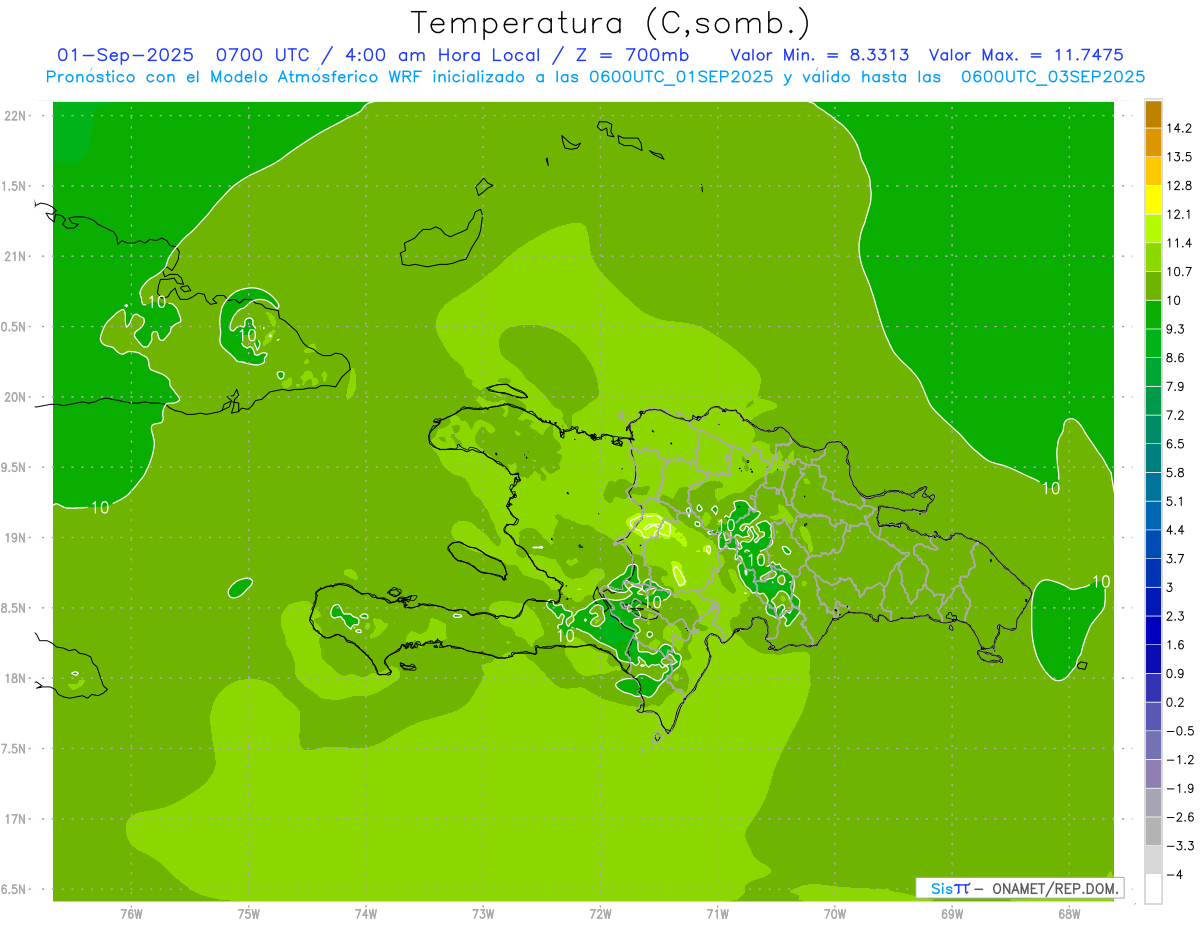Click the '5.1' colorbar label
Viewport: 1200px width, 927px height.
point(1176,501)
